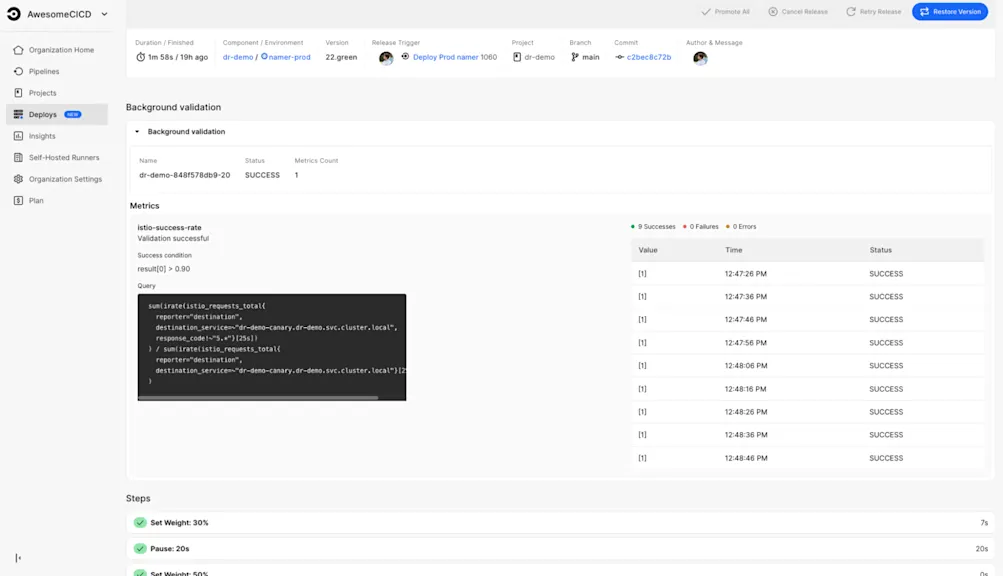Collapse the sidebar with bottom arrow icon
The width and height of the screenshot is (1003, 576).
click(18, 558)
